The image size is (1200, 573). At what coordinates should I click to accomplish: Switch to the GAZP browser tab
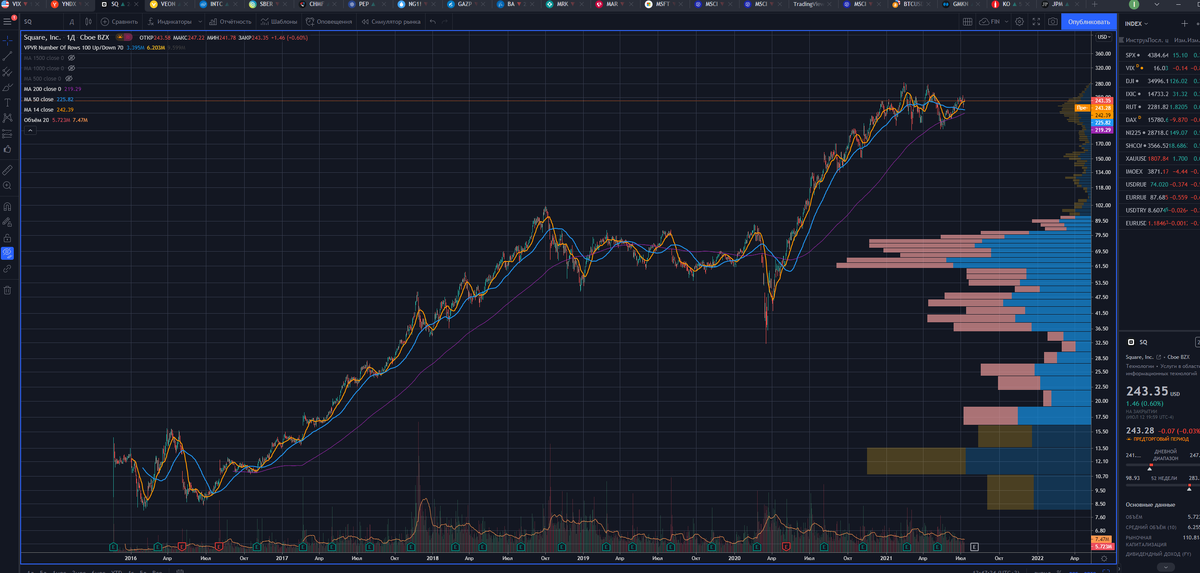tap(466, 4)
